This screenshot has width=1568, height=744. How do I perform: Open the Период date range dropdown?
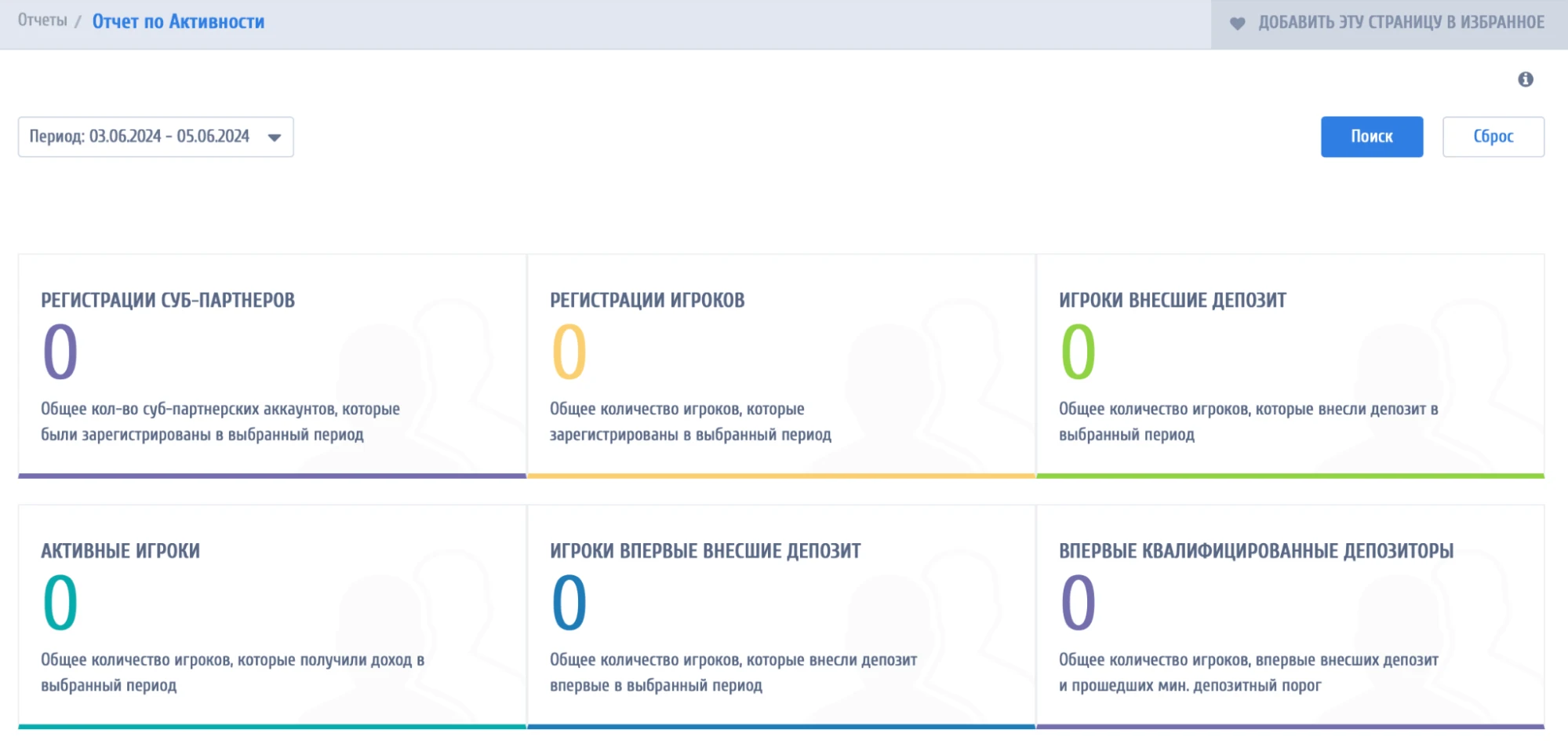pyautogui.click(x=156, y=137)
